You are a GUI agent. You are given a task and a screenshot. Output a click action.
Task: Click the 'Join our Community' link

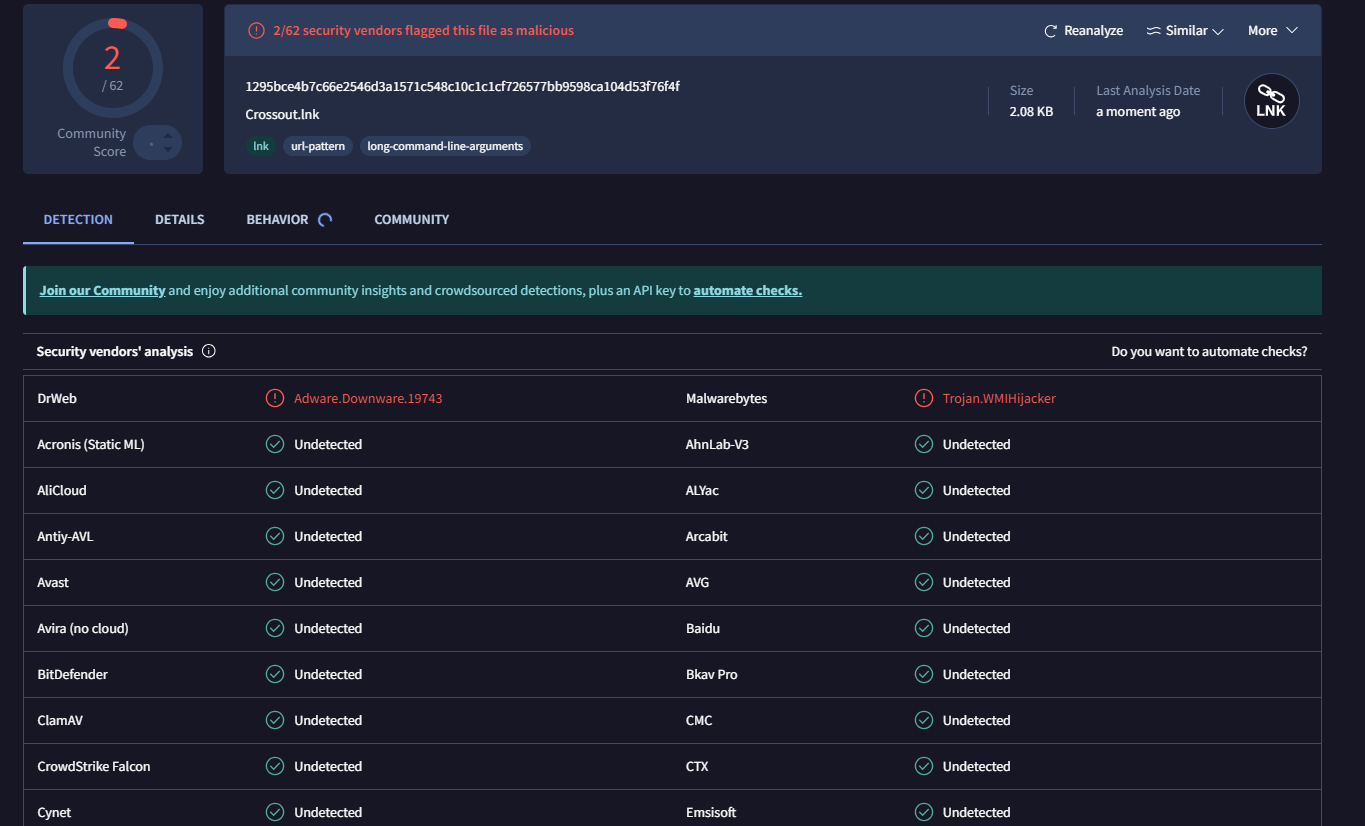click(102, 290)
